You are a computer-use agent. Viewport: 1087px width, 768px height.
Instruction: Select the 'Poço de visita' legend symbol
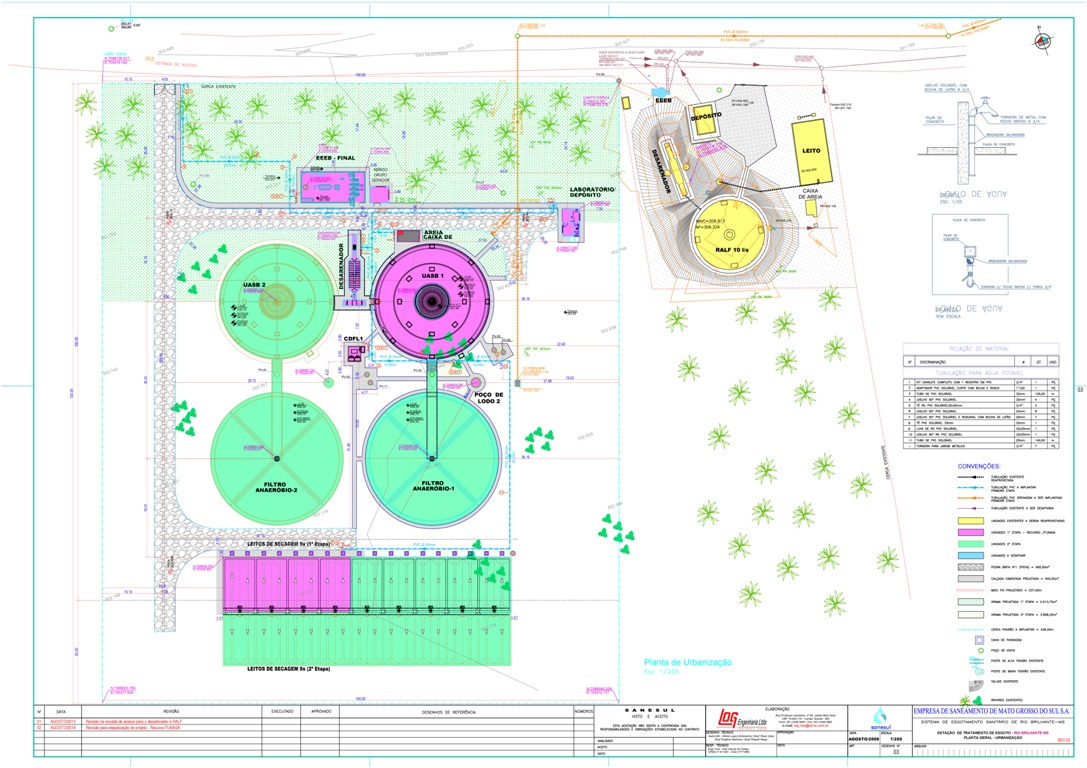tap(979, 651)
